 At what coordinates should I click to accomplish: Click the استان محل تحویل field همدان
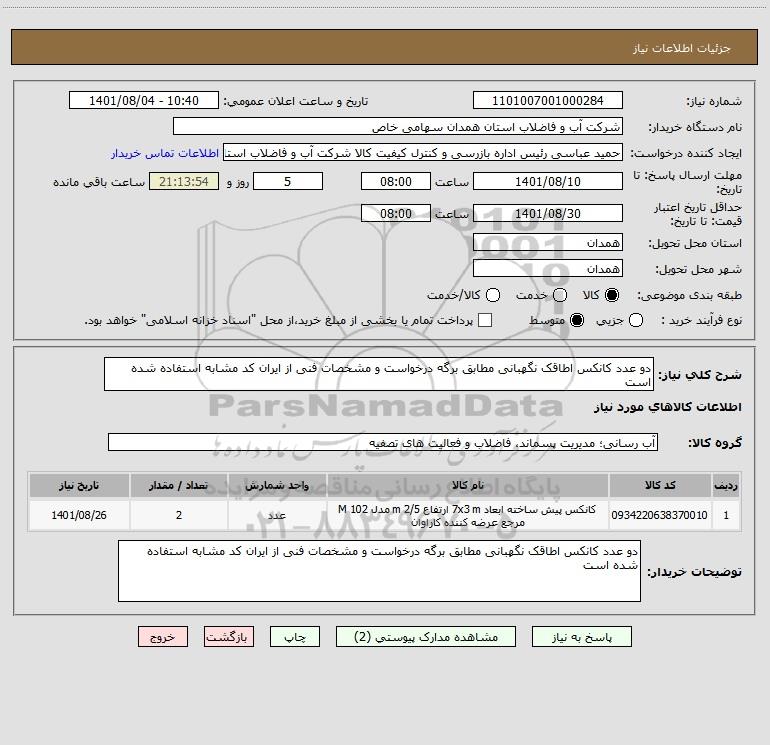(x=548, y=243)
